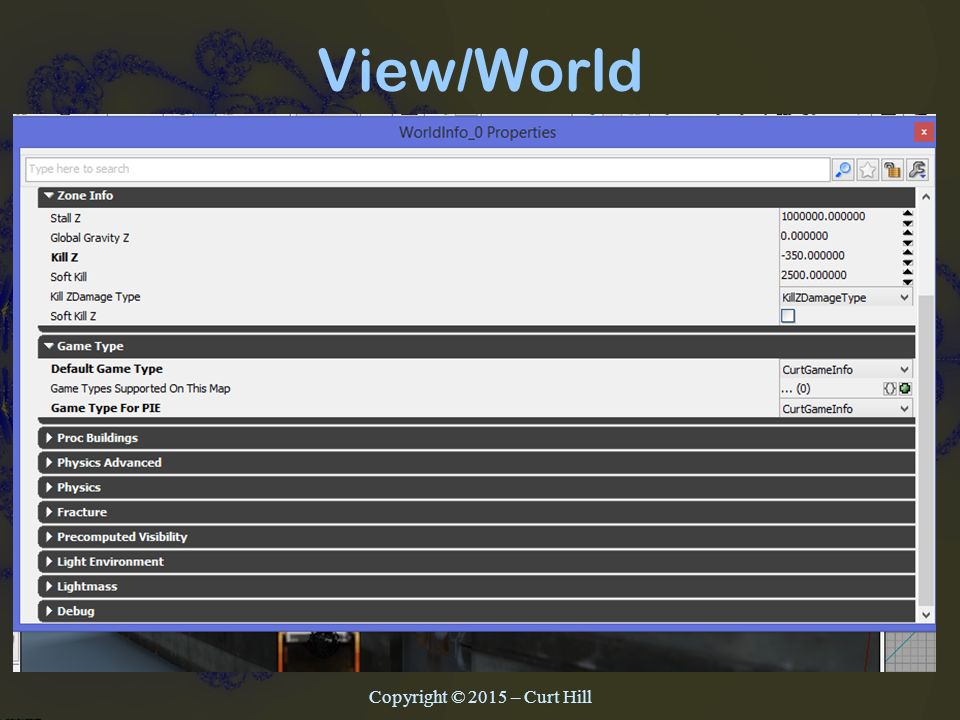This screenshot has height=720, width=960.
Task: Click the Global Gravity Z spinner arrows
Action: point(907,236)
